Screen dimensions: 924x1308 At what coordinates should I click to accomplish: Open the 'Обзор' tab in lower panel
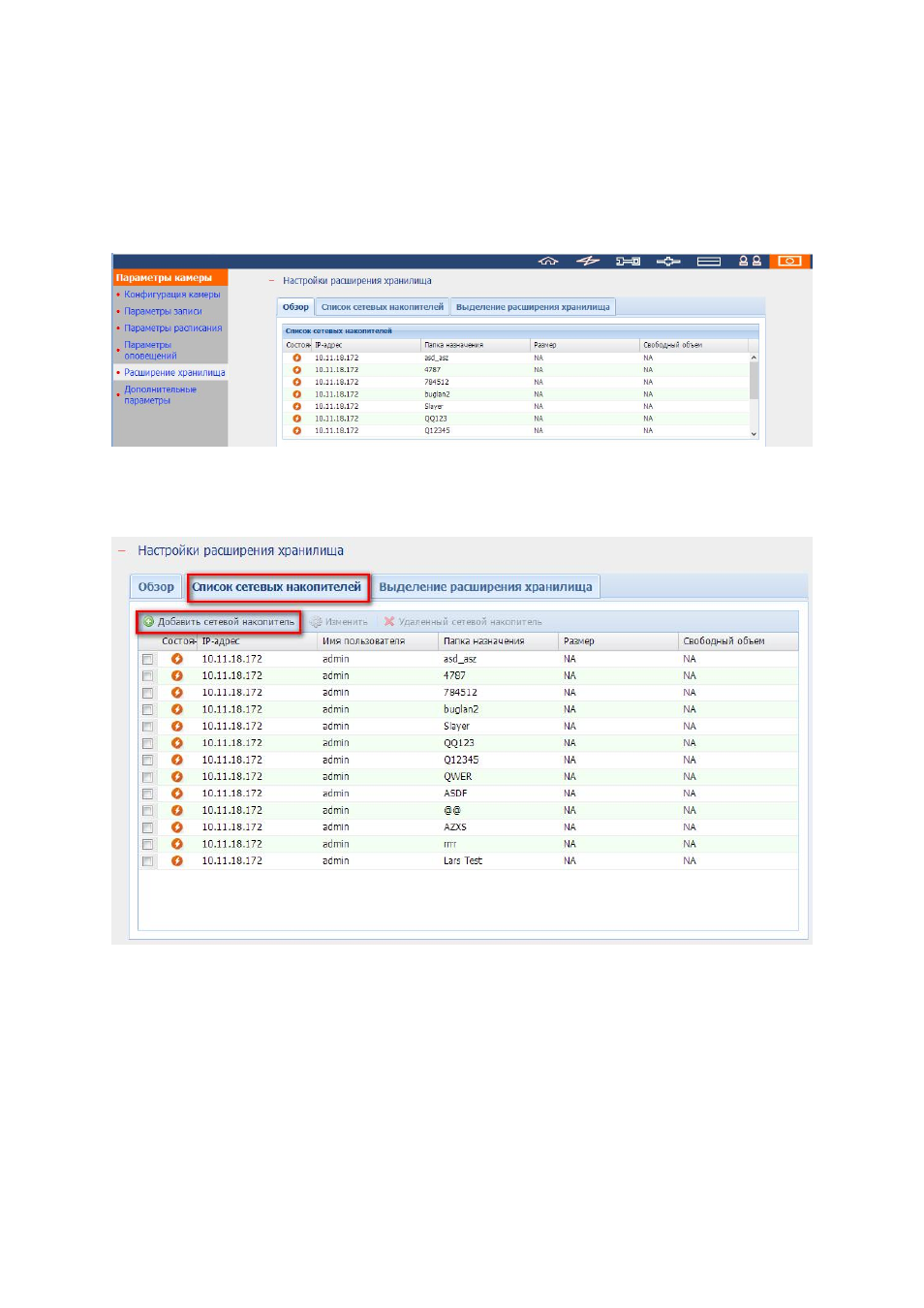[156, 587]
